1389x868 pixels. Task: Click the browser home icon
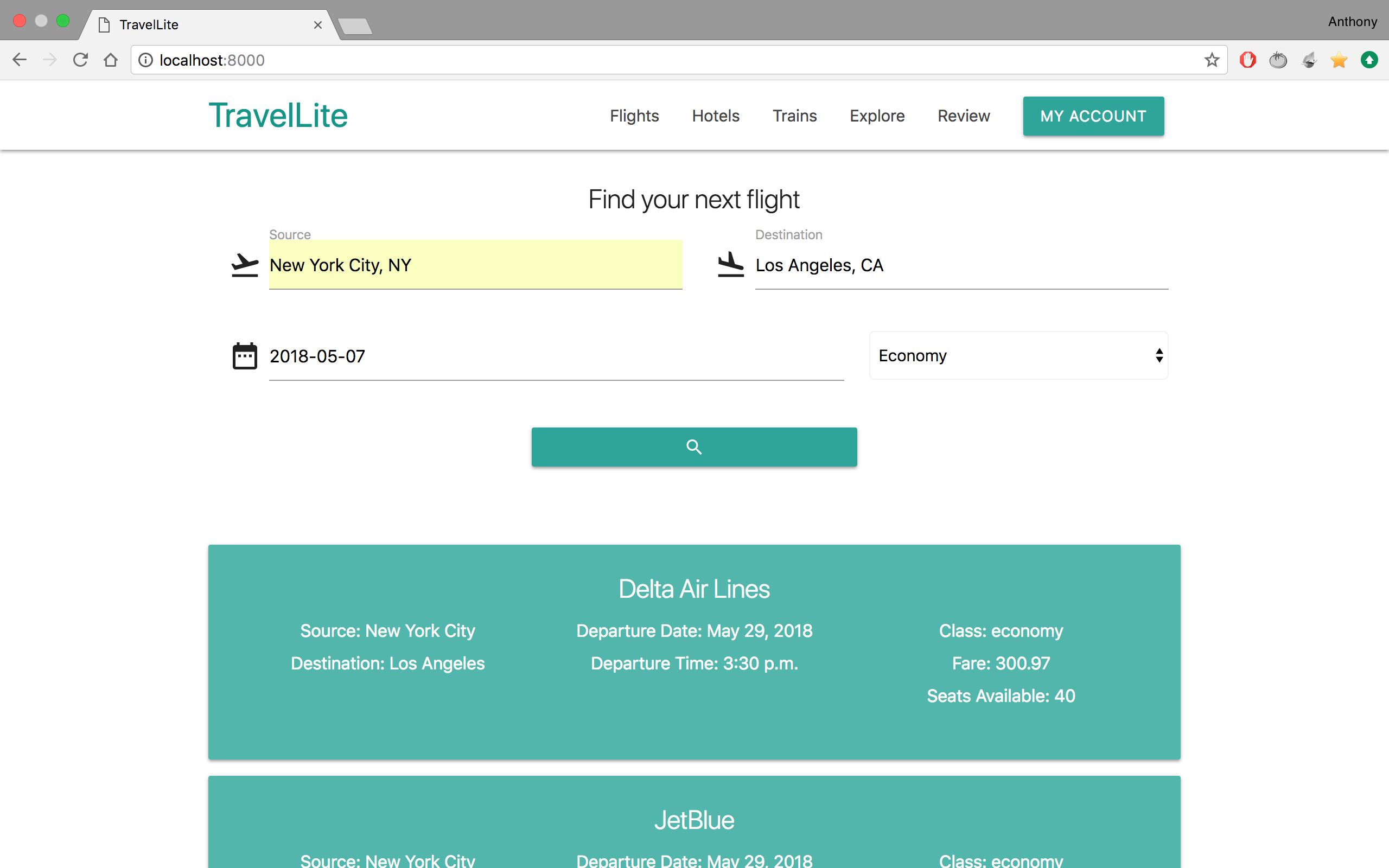pyautogui.click(x=111, y=60)
